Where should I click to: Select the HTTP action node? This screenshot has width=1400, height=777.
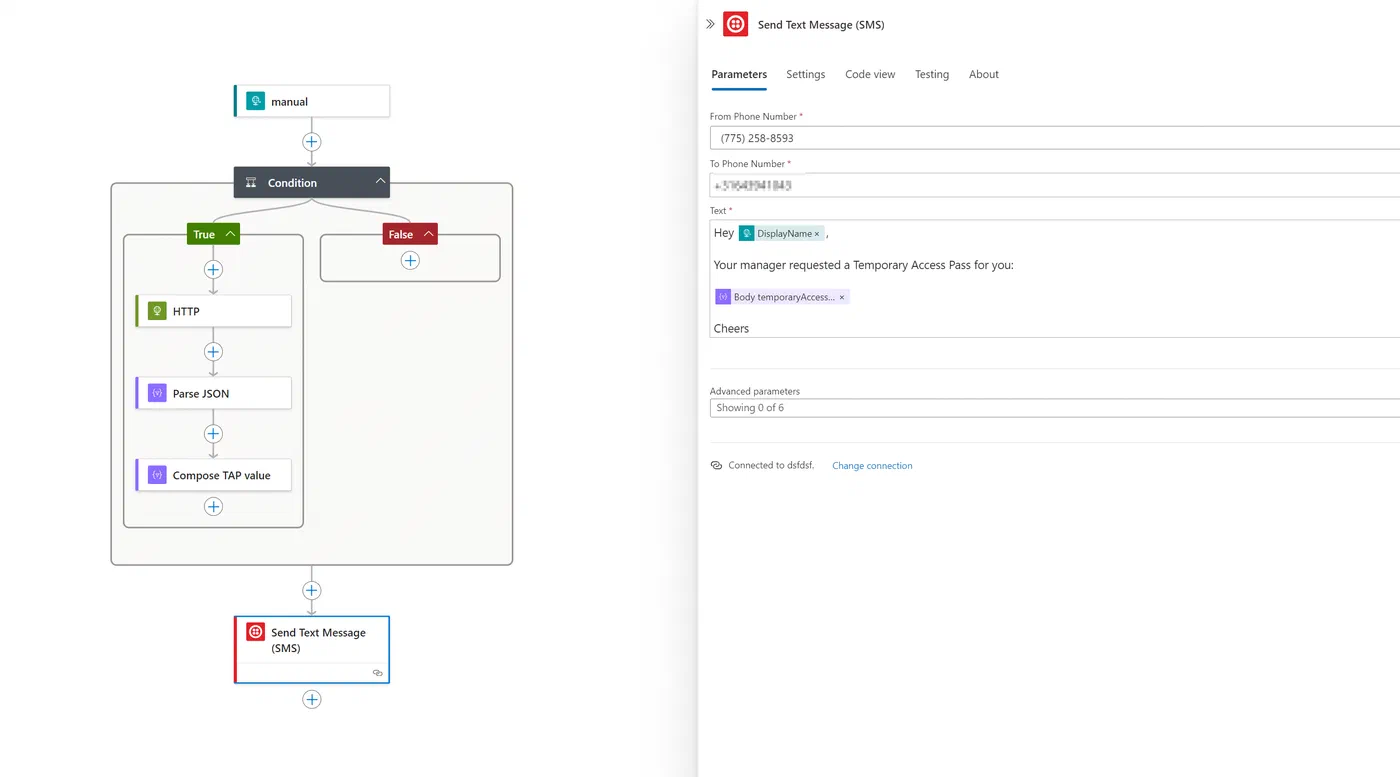[x=213, y=311]
